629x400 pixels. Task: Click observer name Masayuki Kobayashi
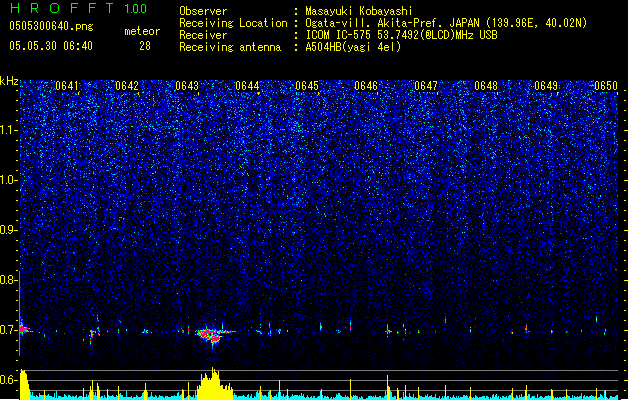(x=359, y=11)
